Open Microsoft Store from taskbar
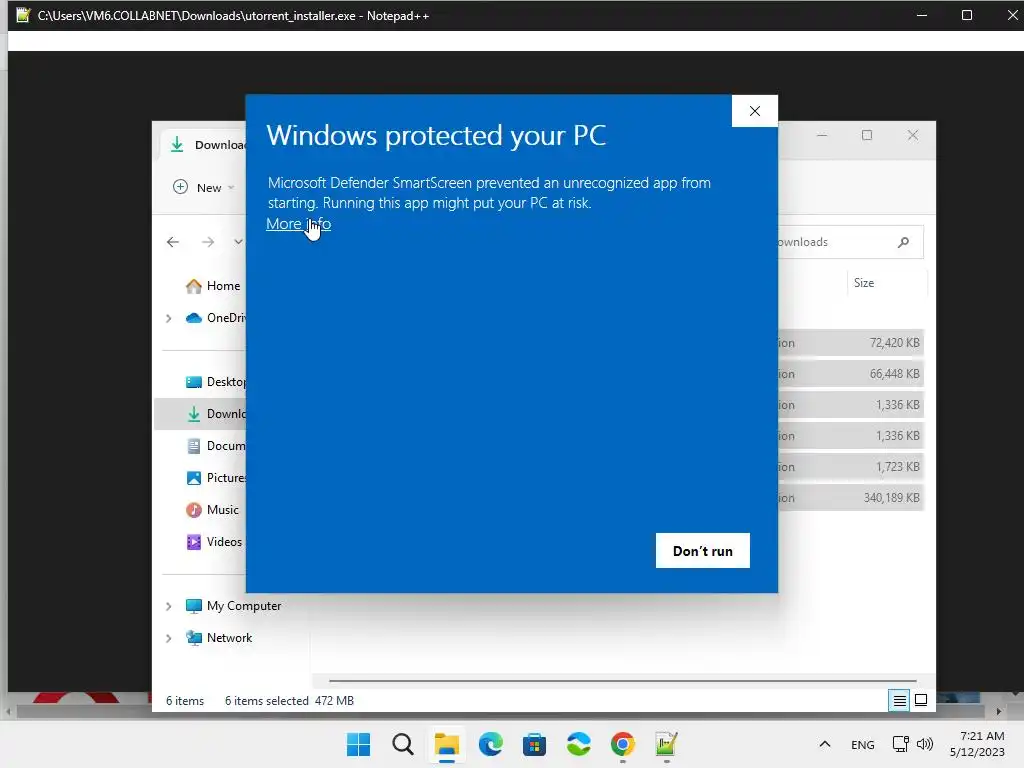Image resolution: width=1024 pixels, height=768 pixels. click(x=534, y=744)
